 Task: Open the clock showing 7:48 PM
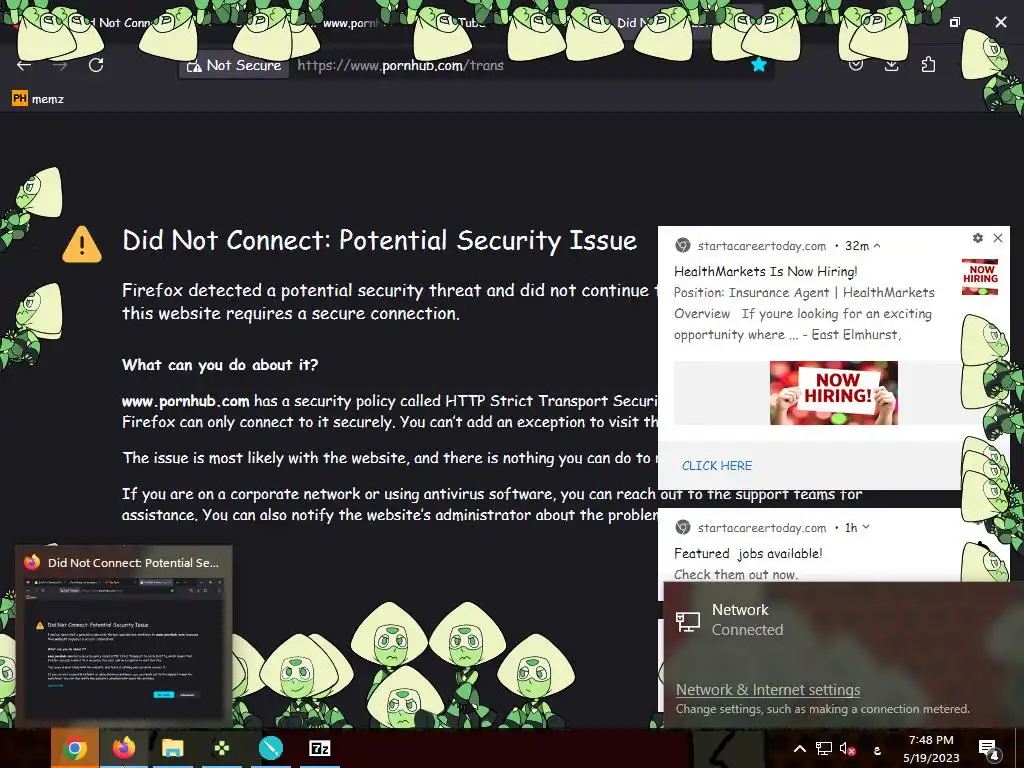[x=931, y=749]
